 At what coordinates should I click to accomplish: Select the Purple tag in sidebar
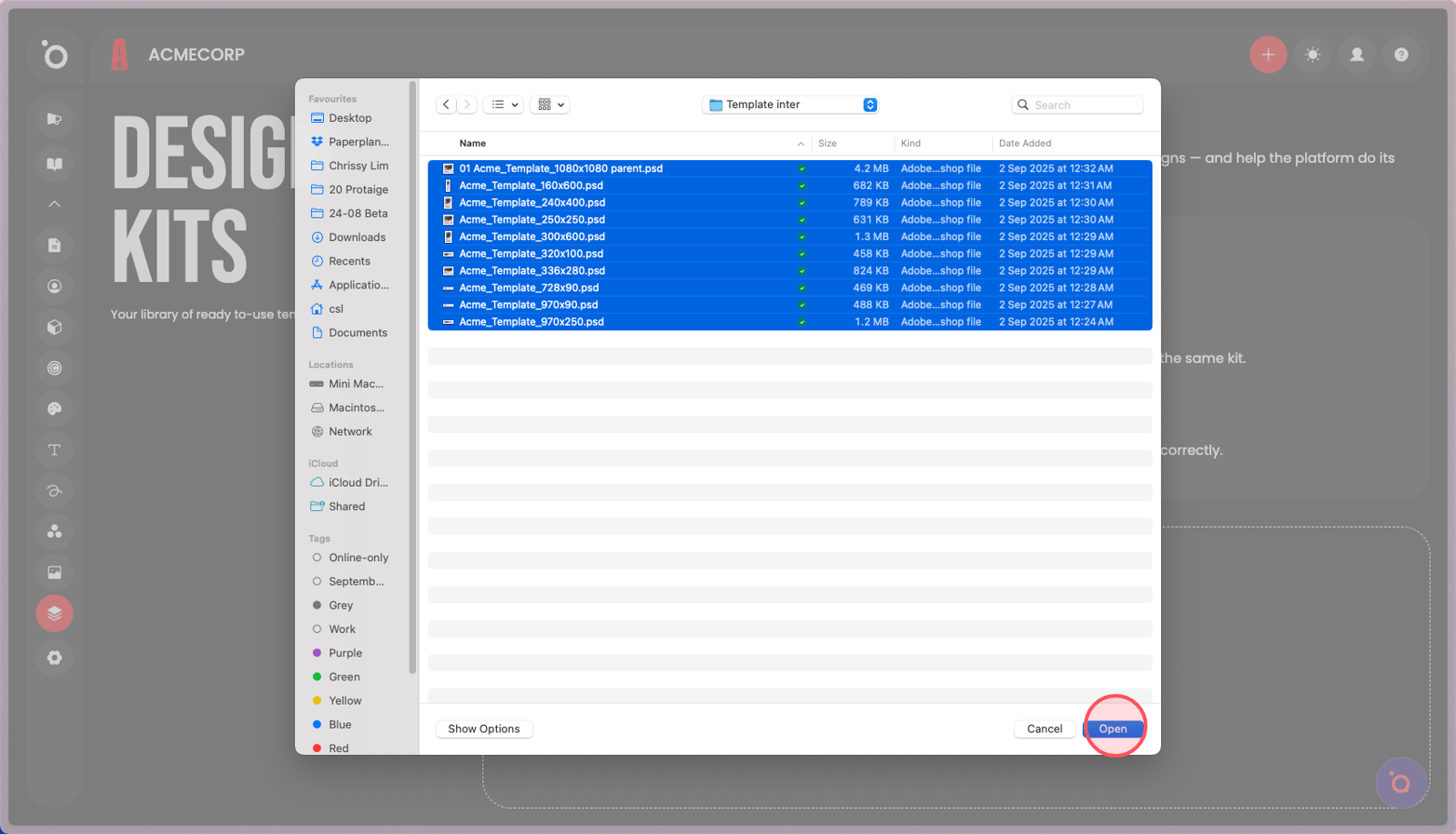tap(345, 653)
